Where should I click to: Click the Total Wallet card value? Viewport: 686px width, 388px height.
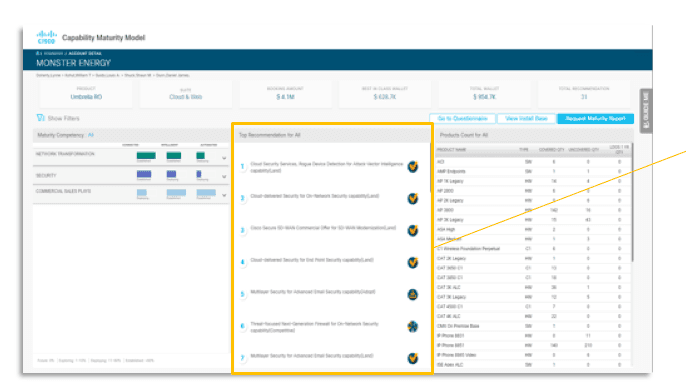tap(484, 97)
